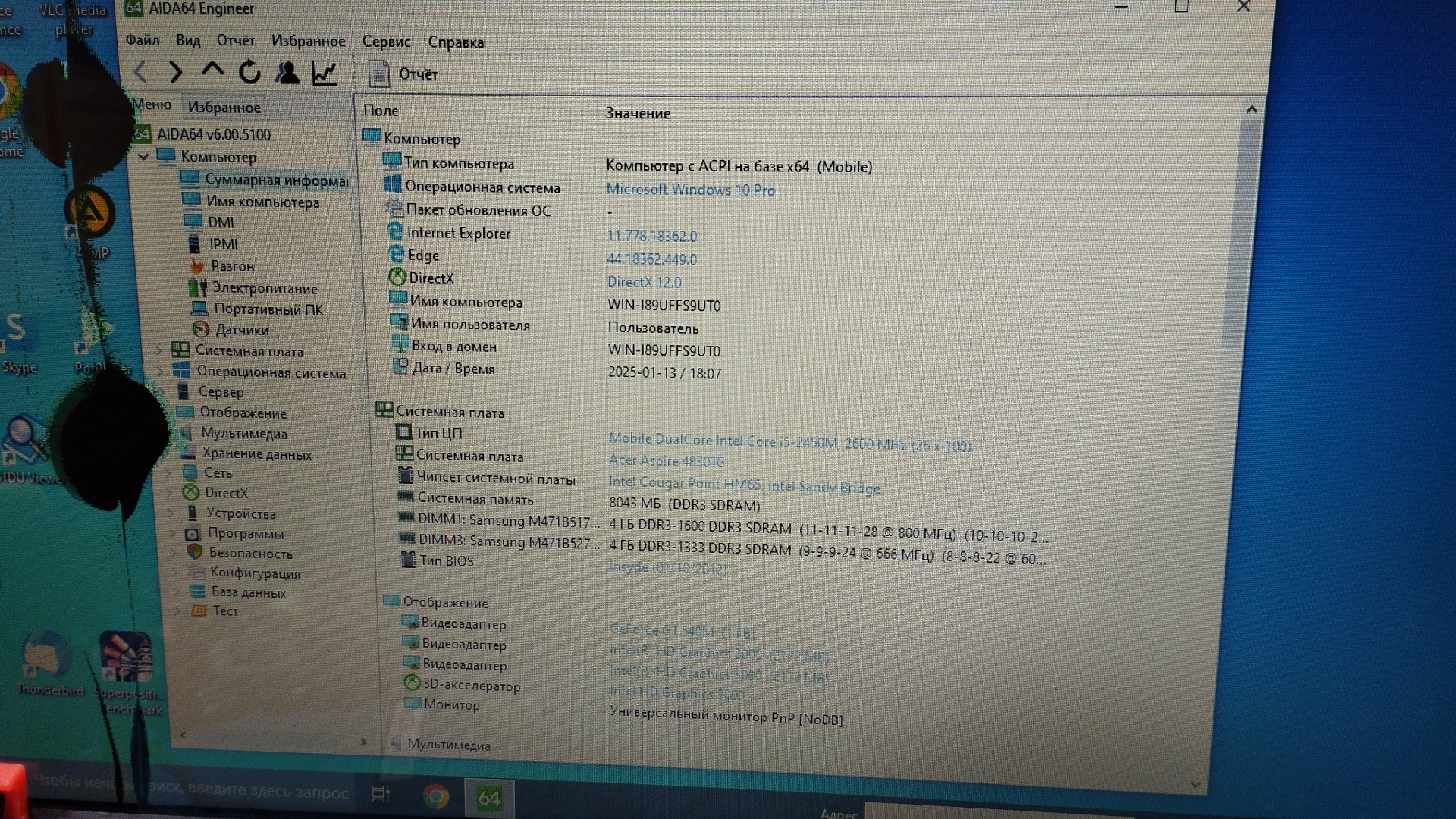Open the Intel Core i5-2450M CPU link

point(789,442)
